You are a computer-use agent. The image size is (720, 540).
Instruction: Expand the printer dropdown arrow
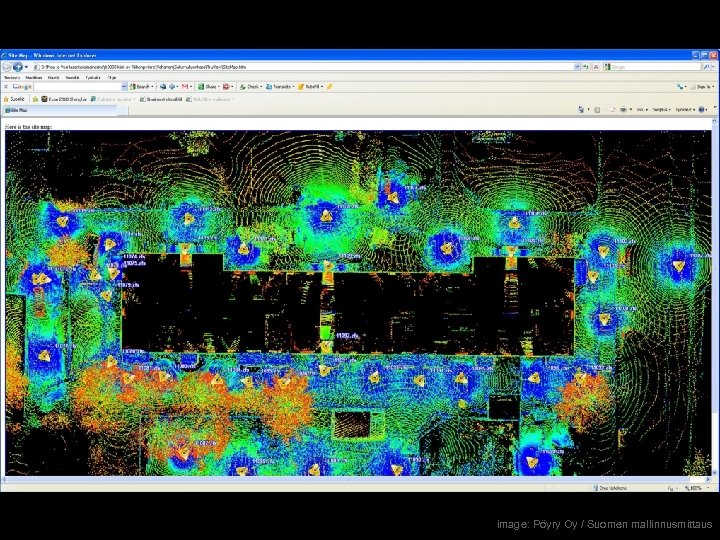point(631,110)
